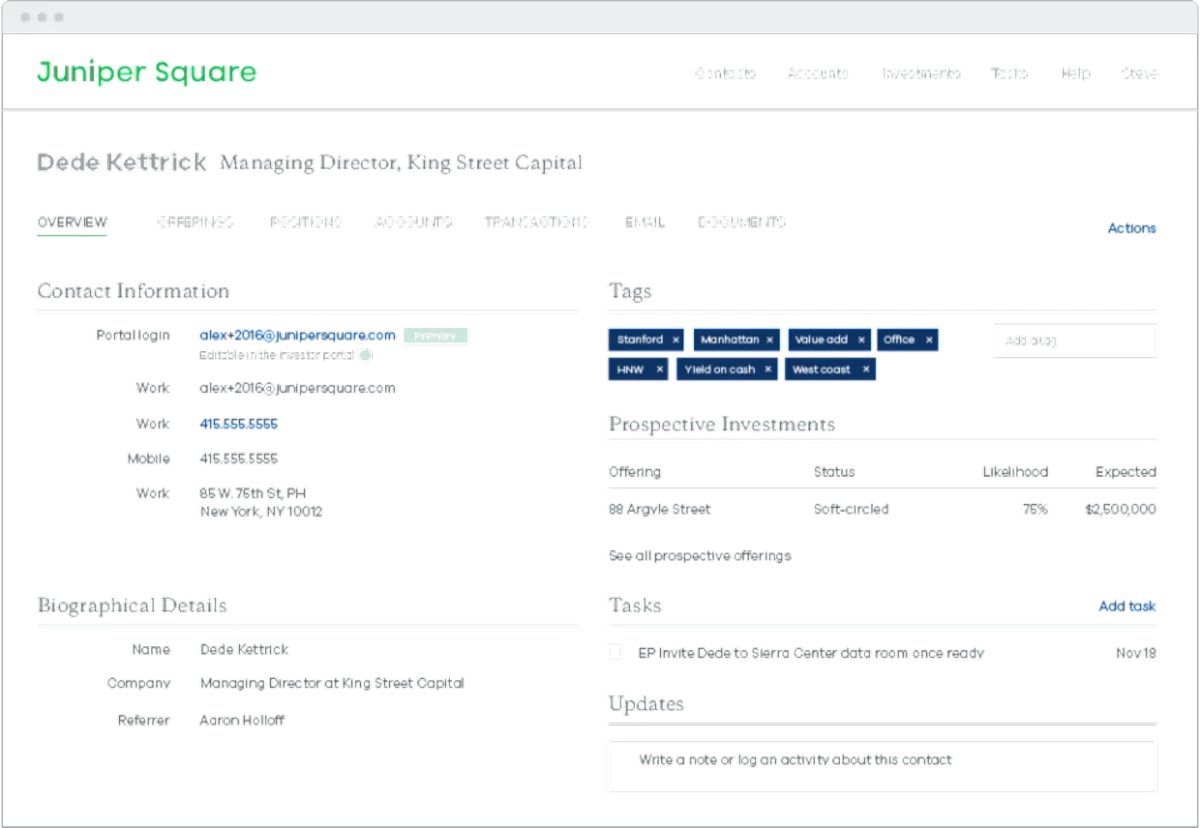This screenshot has height=828, width=1200.
Task: Click the investor portal info icon
Action: [366, 354]
